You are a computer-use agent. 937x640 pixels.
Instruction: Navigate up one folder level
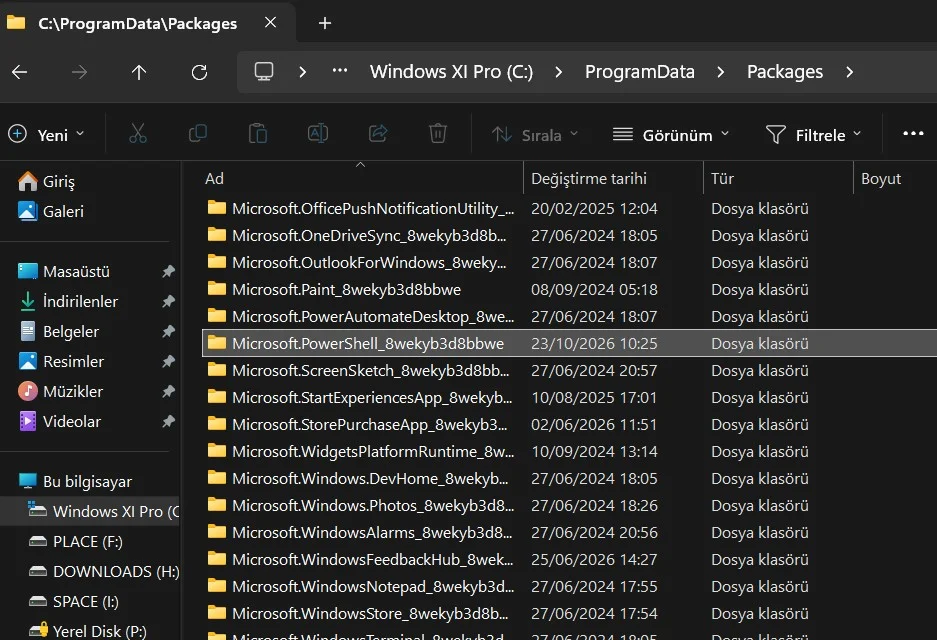click(x=139, y=72)
